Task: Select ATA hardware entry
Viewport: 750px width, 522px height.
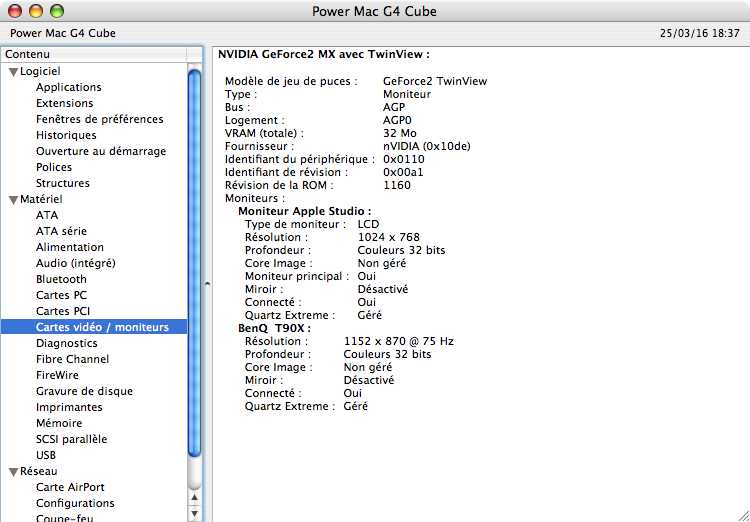Action: point(47,215)
